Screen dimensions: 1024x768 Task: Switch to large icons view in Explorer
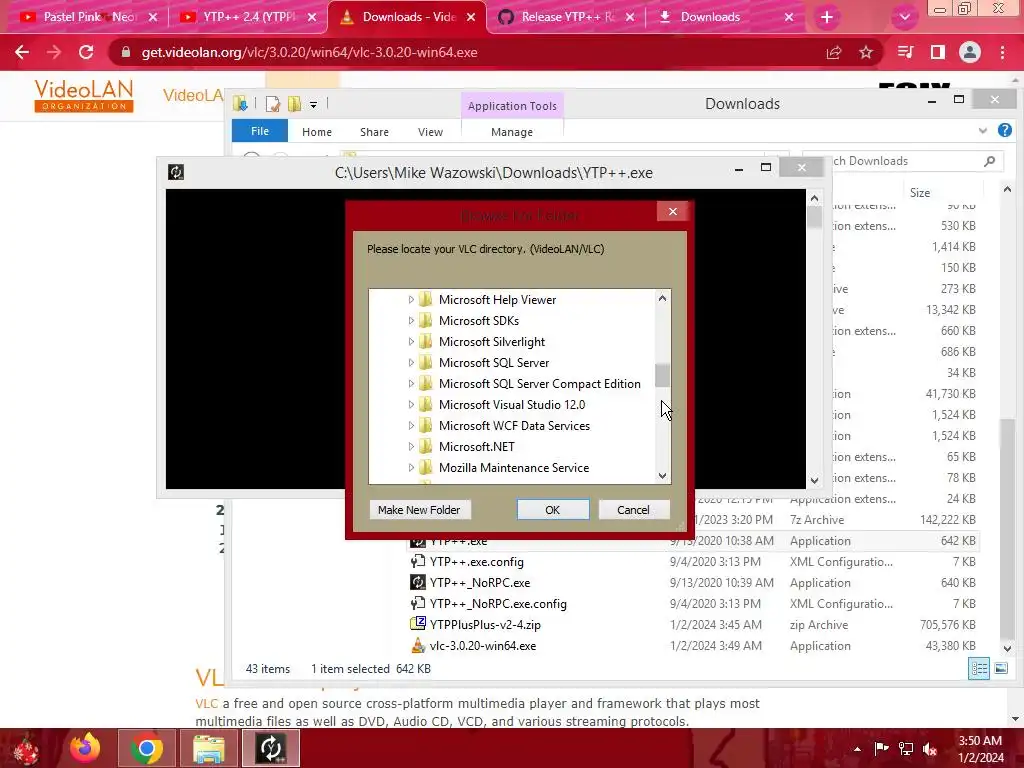point(1001,668)
